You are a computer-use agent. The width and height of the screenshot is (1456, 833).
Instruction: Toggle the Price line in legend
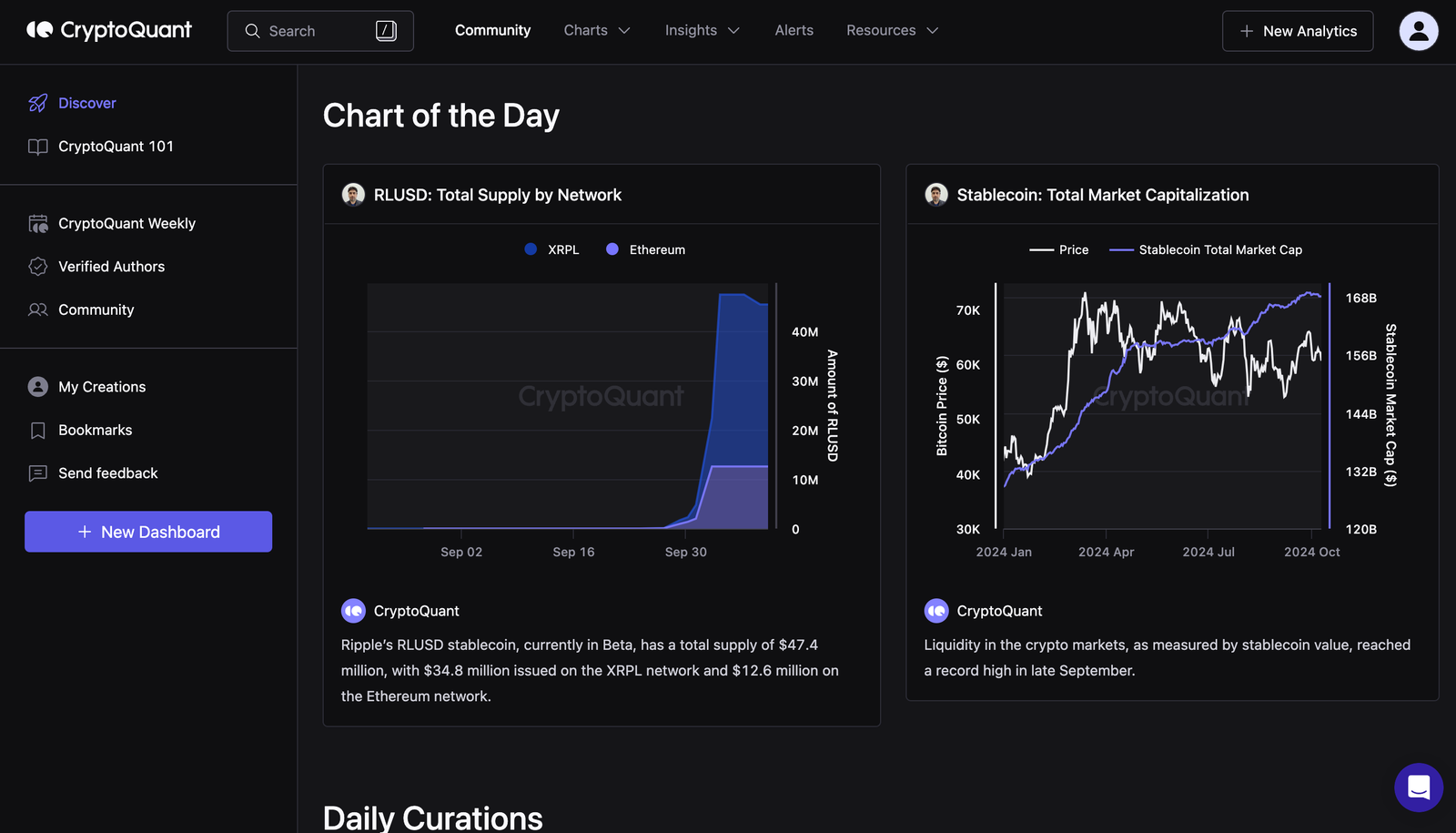point(1059,249)
